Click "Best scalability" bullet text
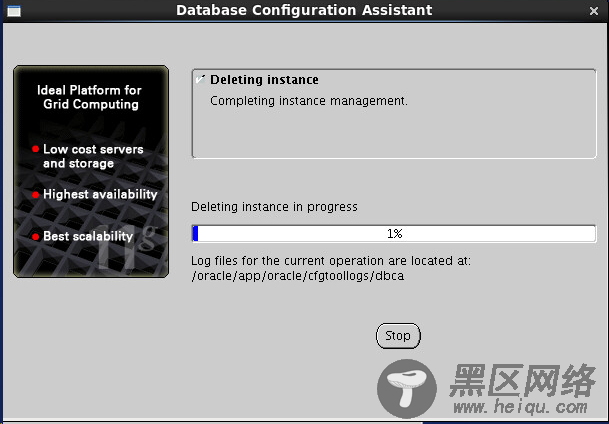This screenshot has height=424, width=609. pos(88,236)
